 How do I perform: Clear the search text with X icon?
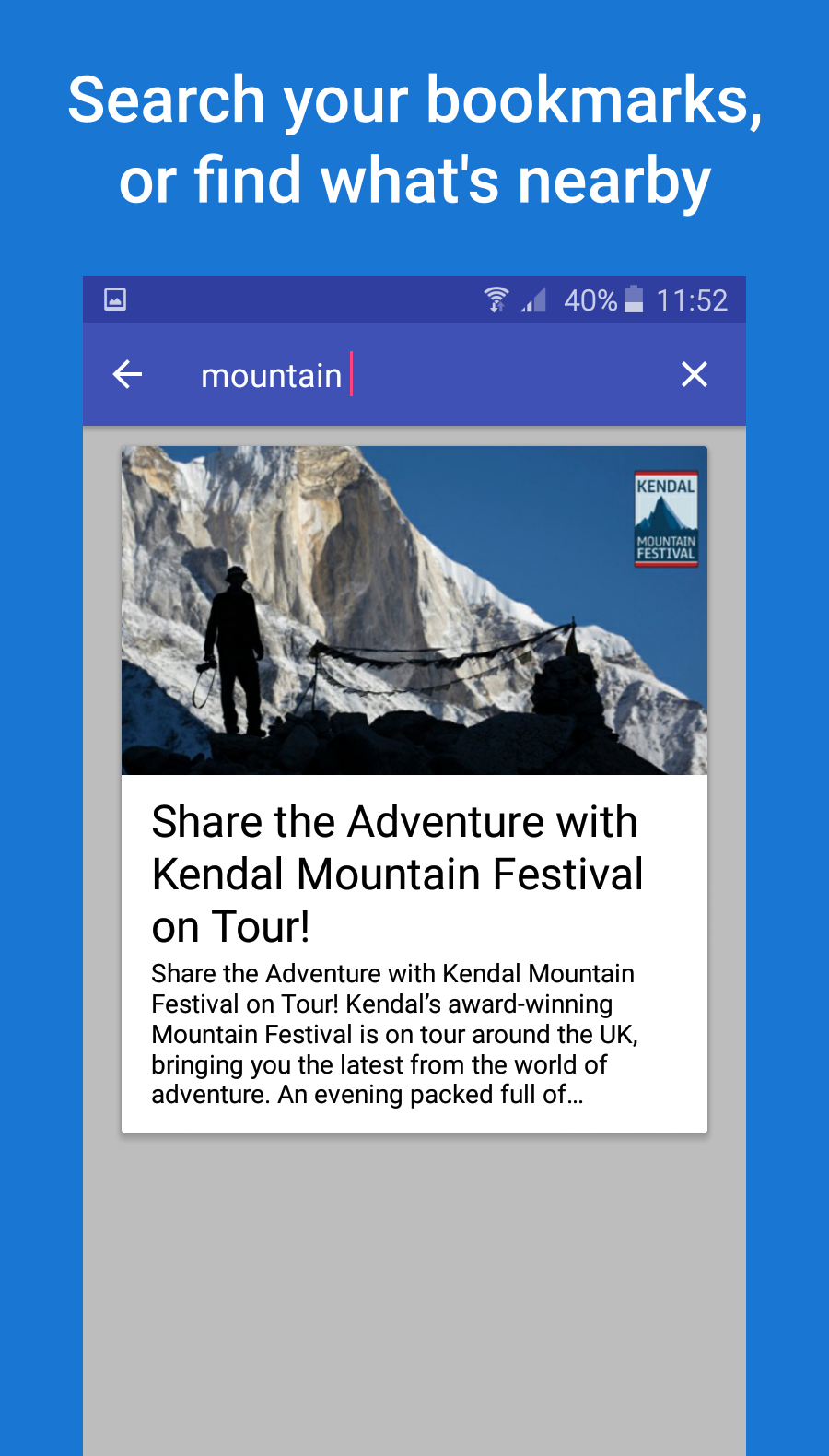694,374
